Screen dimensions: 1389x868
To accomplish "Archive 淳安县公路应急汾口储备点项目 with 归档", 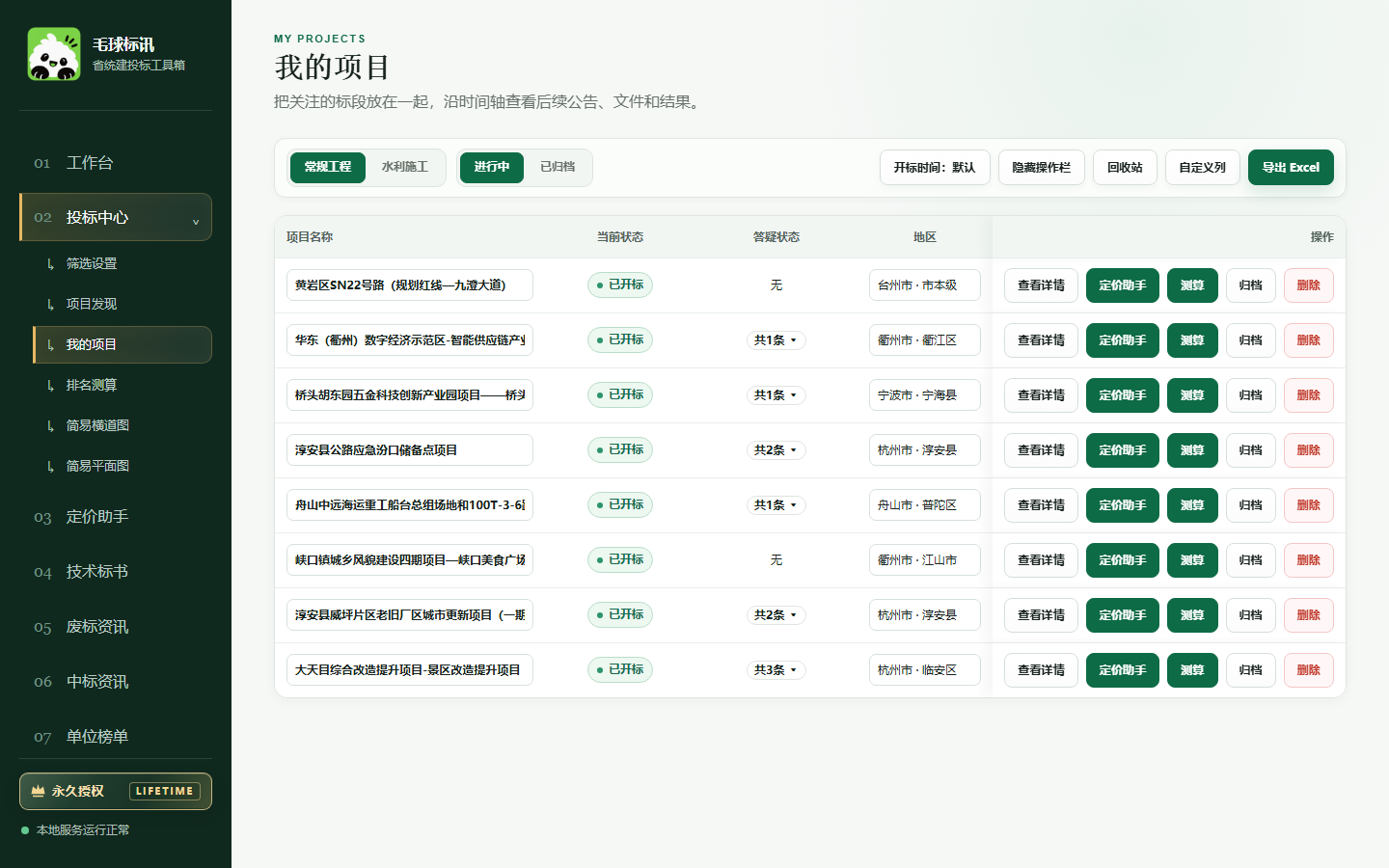I will 1251,450.
